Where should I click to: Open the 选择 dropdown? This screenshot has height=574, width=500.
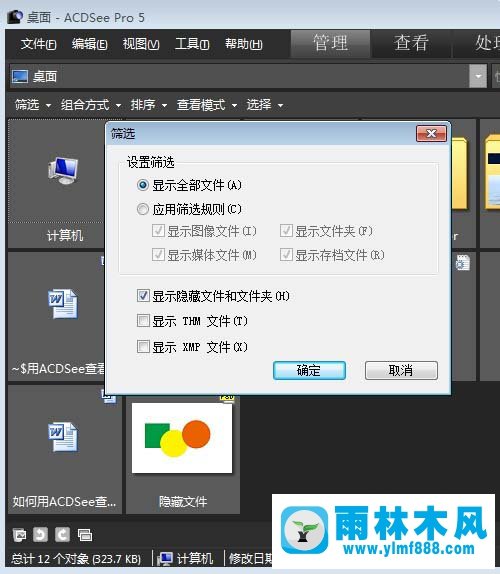click(x=265, y=105)
